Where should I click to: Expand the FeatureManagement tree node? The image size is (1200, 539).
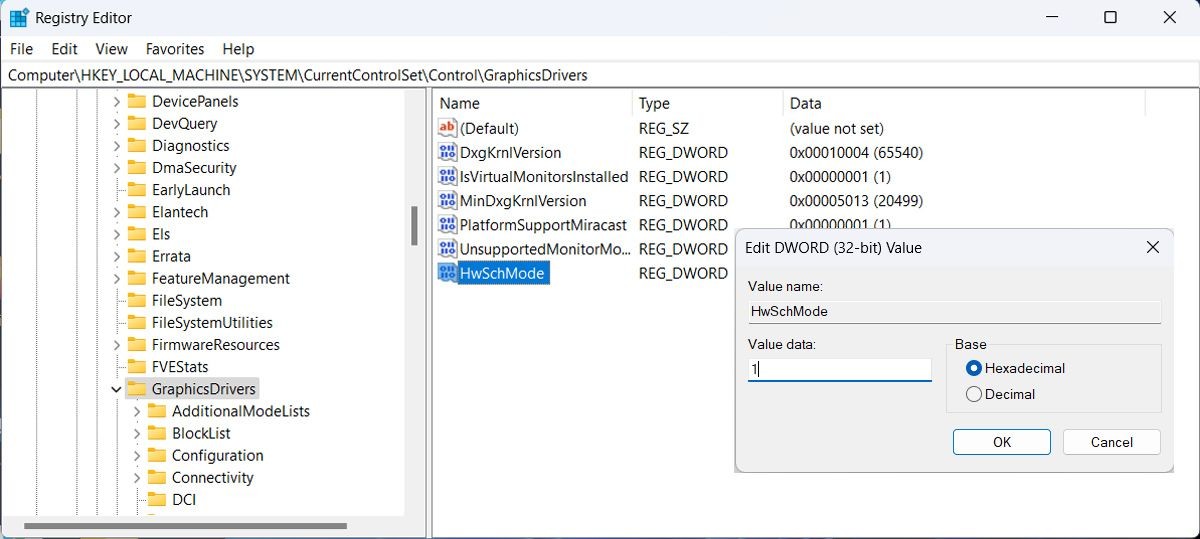pyautogui.click(x=116, y=278)
